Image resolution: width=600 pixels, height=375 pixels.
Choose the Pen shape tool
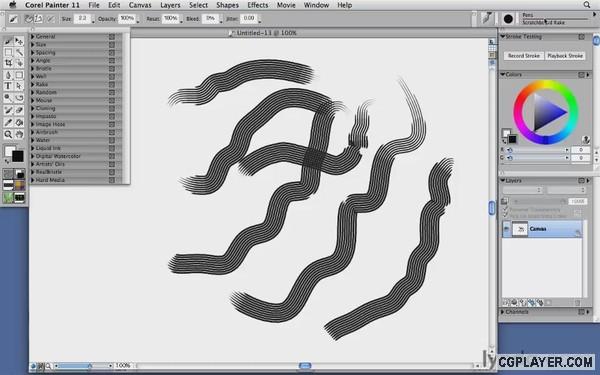8,75
